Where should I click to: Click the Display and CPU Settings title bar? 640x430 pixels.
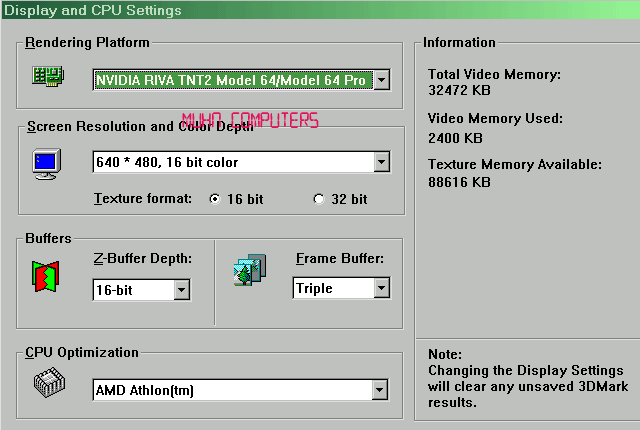320,10
